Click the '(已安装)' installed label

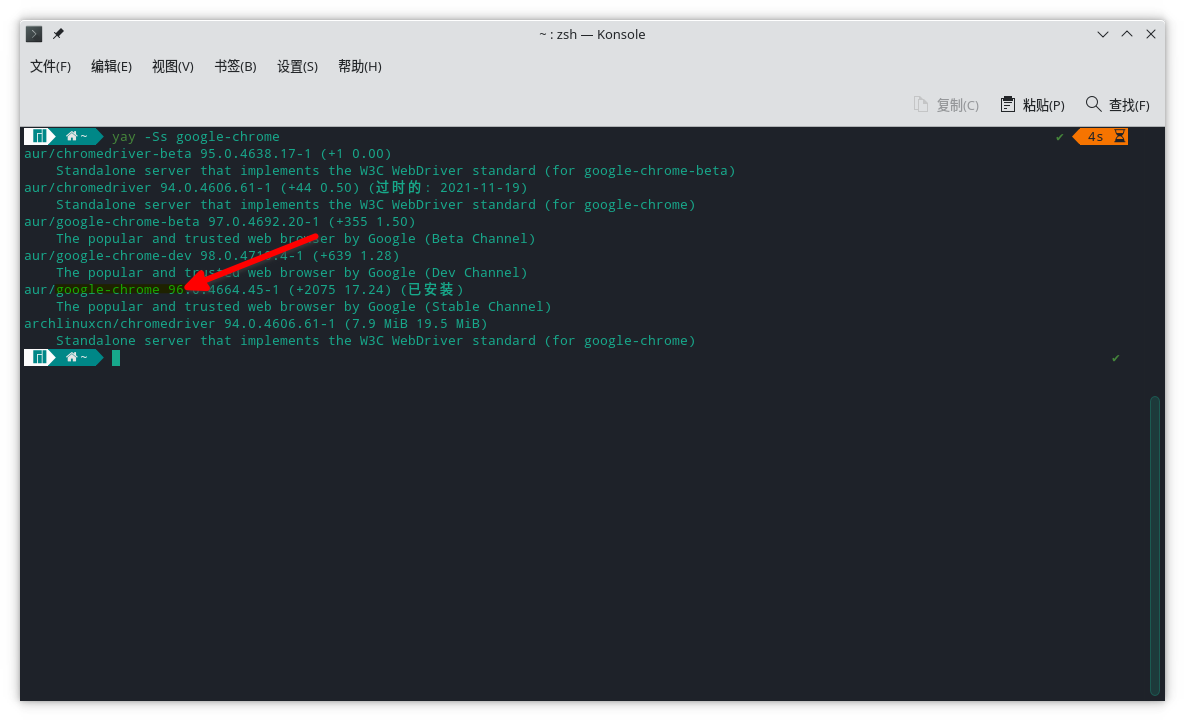pyautogui.click(x=432, y=289)
